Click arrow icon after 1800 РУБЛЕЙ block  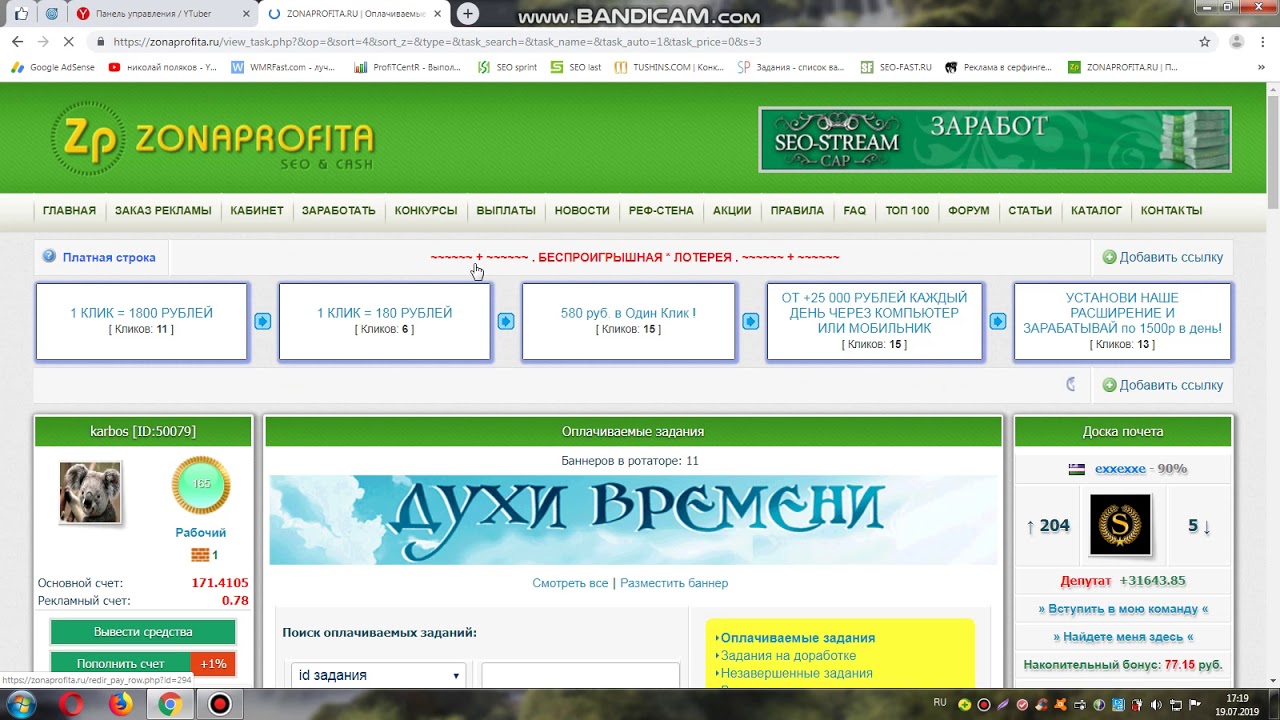[x=262, y=321]
